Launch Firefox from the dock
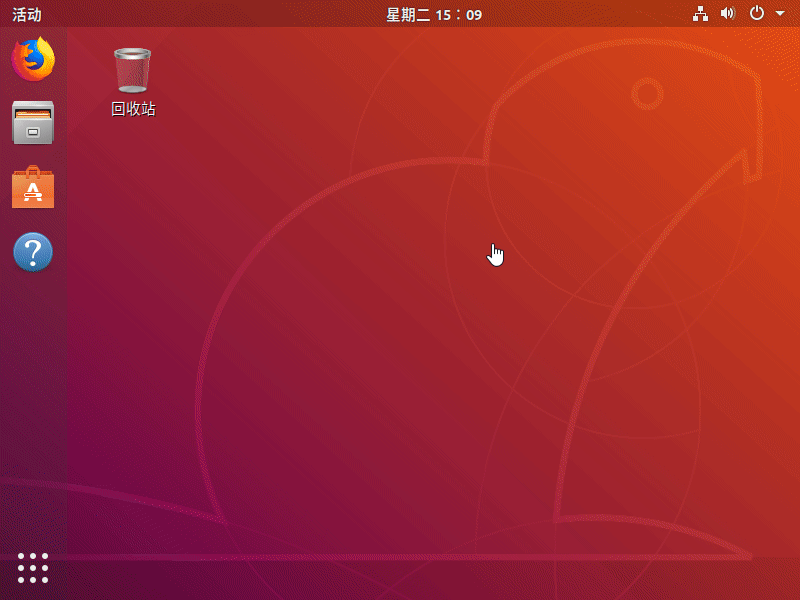 click(33, 59)
